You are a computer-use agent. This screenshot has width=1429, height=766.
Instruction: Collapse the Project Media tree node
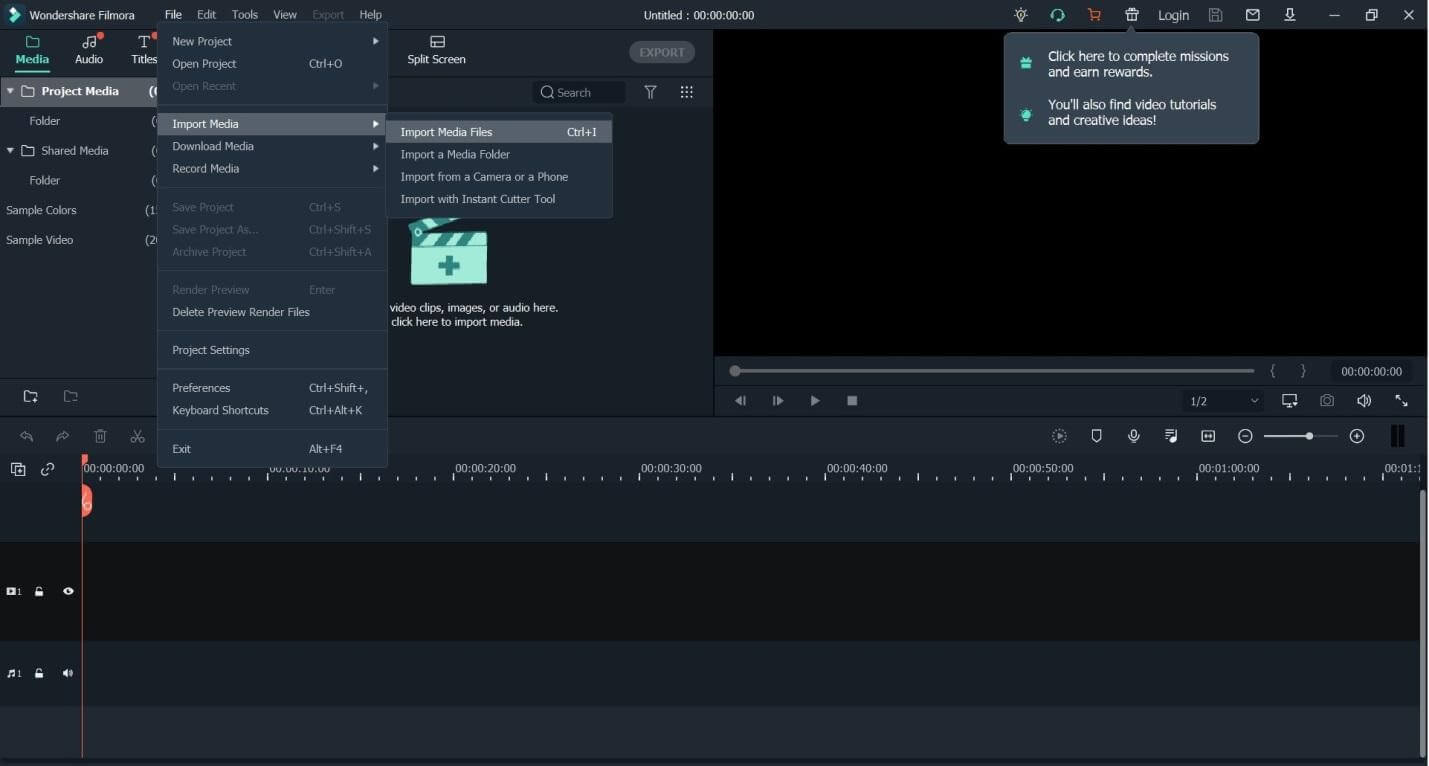pos(10,91)
